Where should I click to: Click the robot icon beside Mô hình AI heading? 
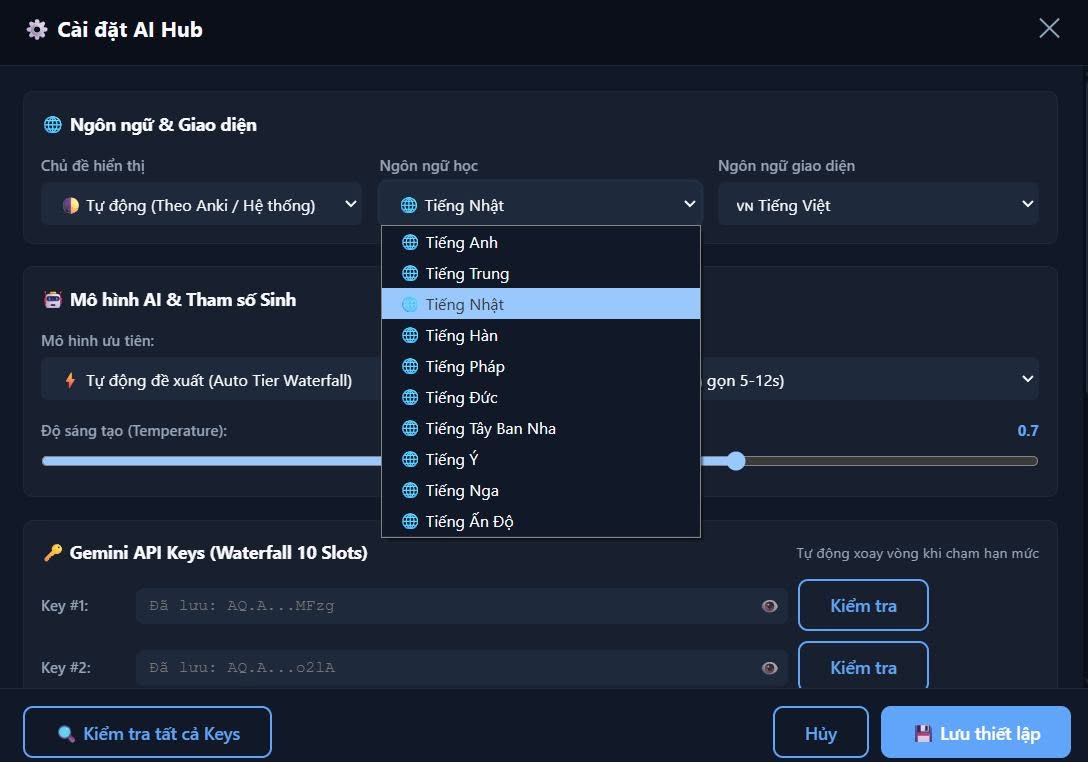(53, 300)
